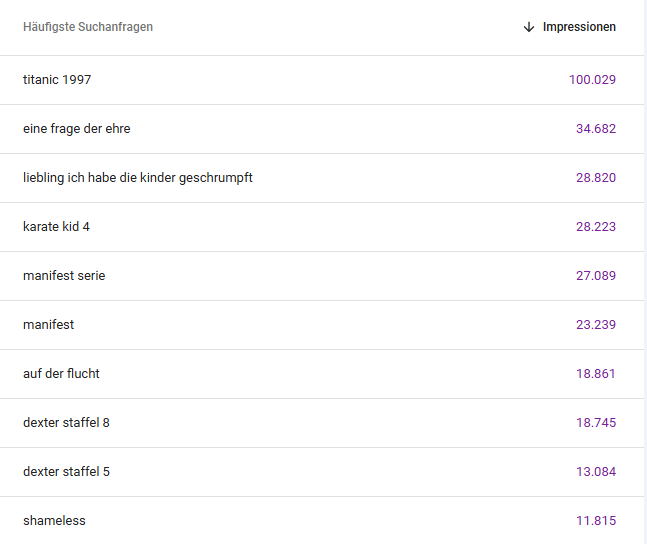The width and height of the screenshot is (647, 544).
Task: Select the 27.089 impressions number
Action: (x=595, y=275)
